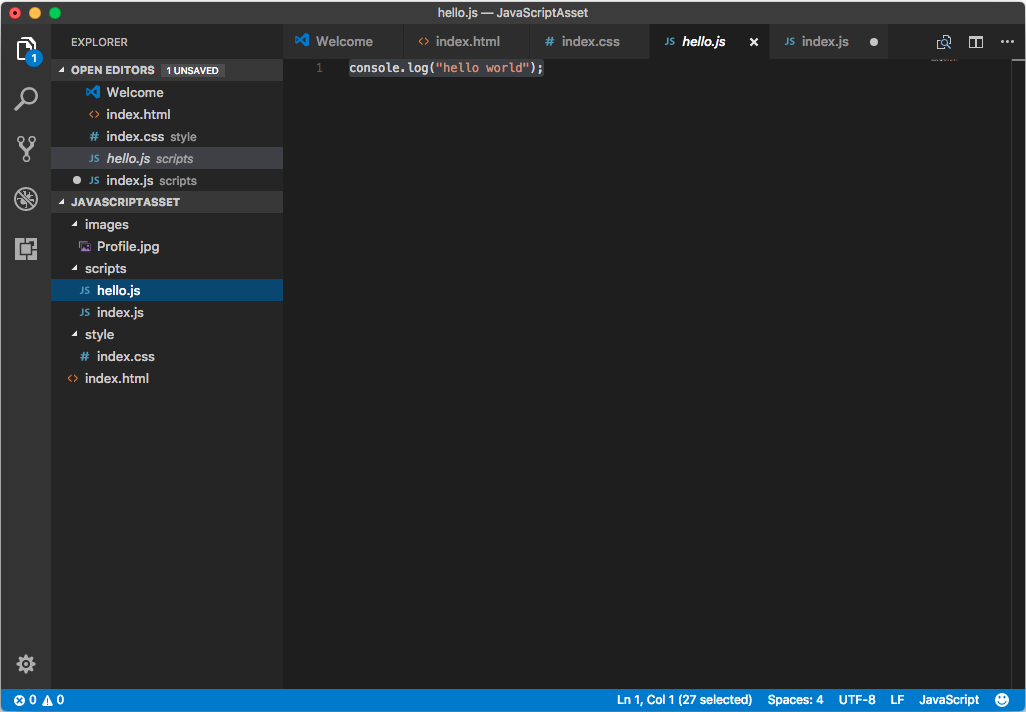Open the editor More Actions ellipsis
Screen dimensions: 1026x712
[1007, 42]
